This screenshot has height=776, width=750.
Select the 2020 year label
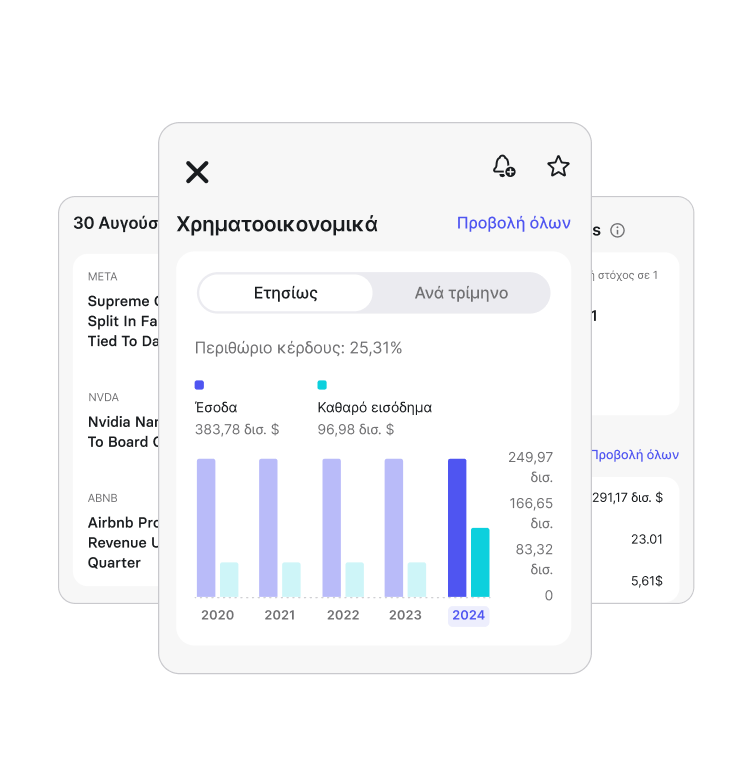(217, 615)
